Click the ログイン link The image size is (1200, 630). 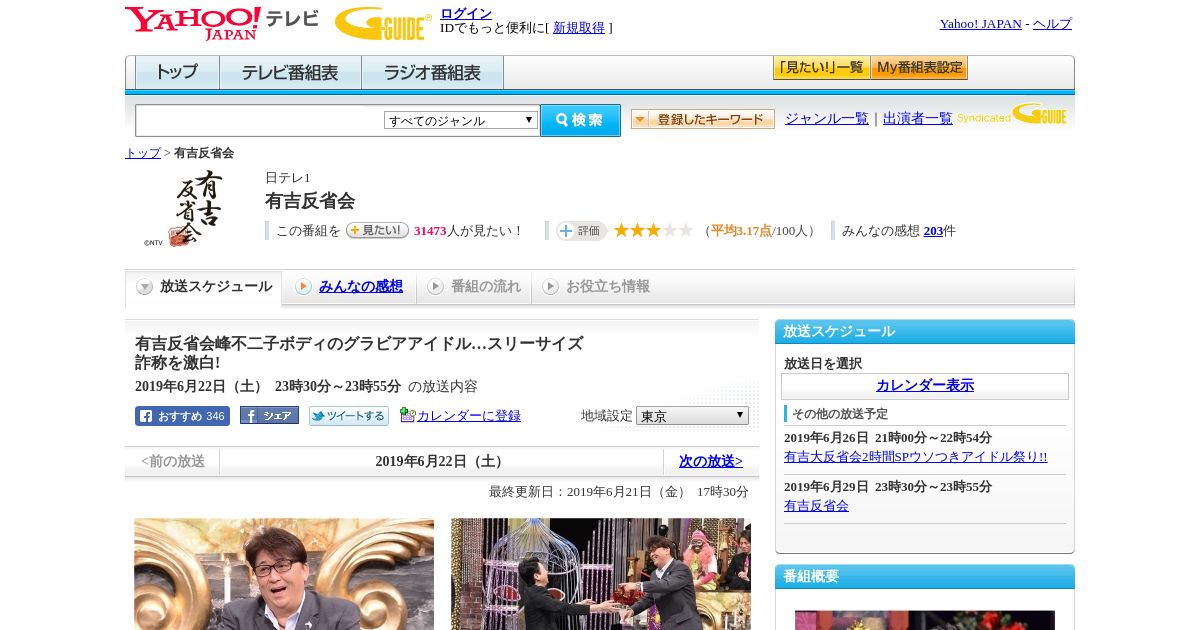coord(466,13)
